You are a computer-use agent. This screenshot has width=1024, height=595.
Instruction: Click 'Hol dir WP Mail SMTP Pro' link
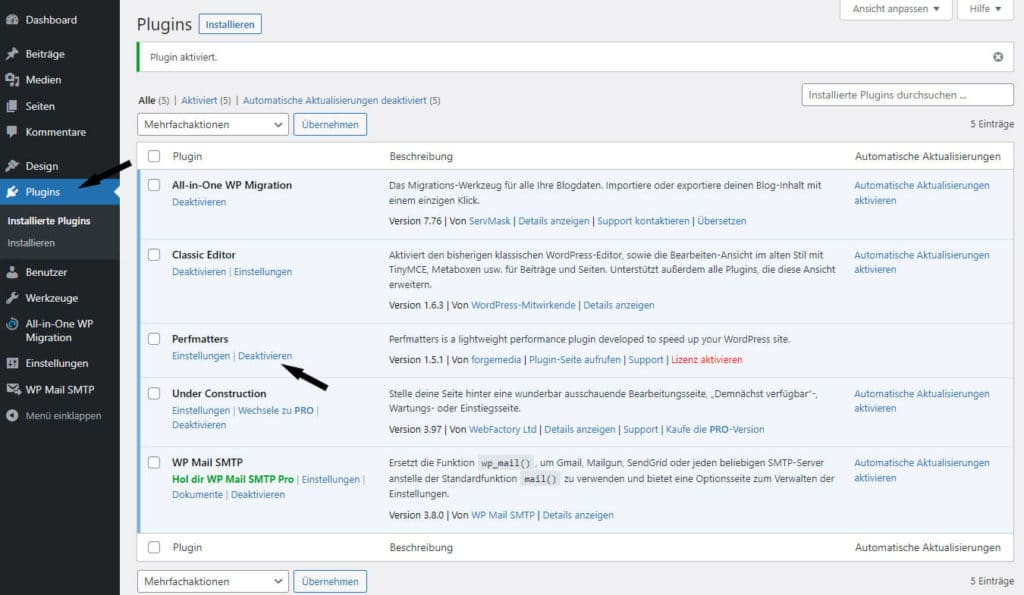pos(233,479)
